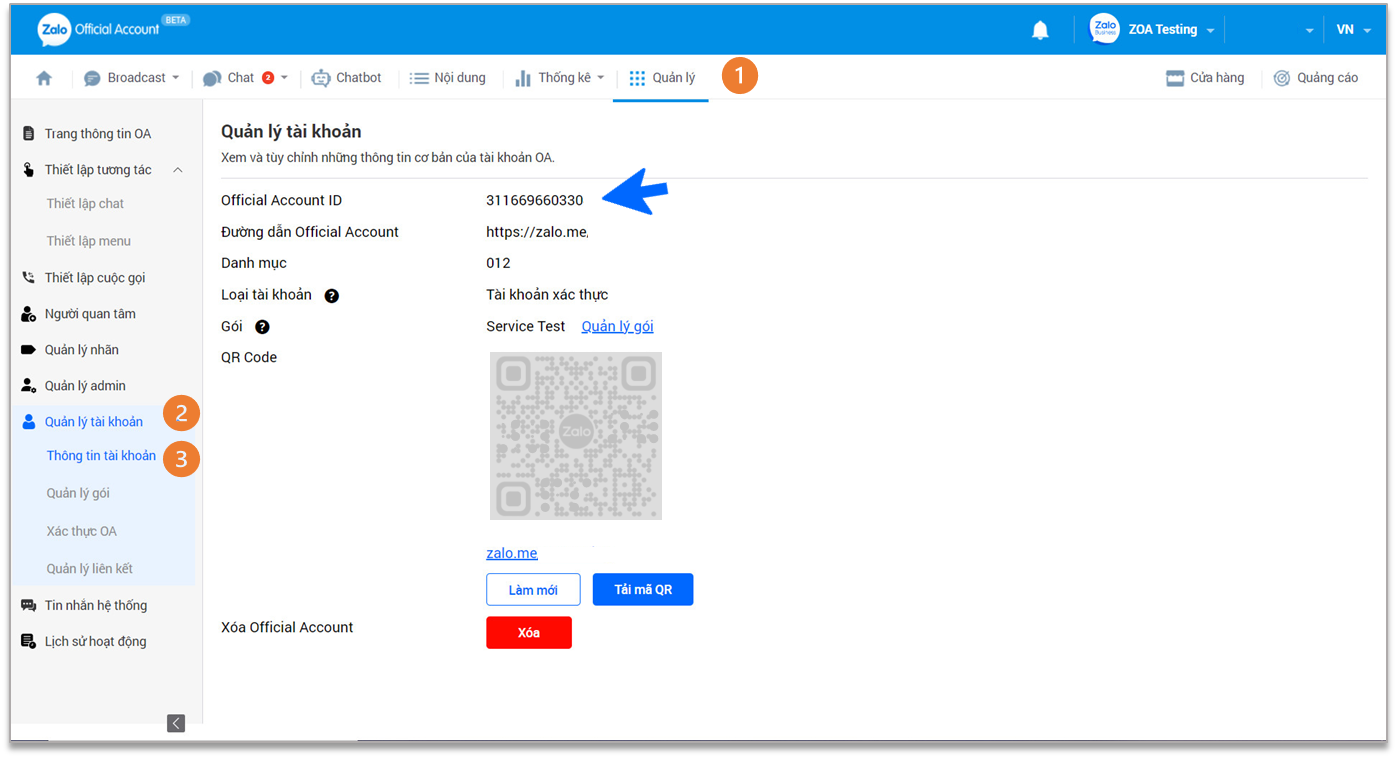
Task: Collapse sidebar using bottom arrow icon
Action: pyautogui.click(x=176, y=723)
